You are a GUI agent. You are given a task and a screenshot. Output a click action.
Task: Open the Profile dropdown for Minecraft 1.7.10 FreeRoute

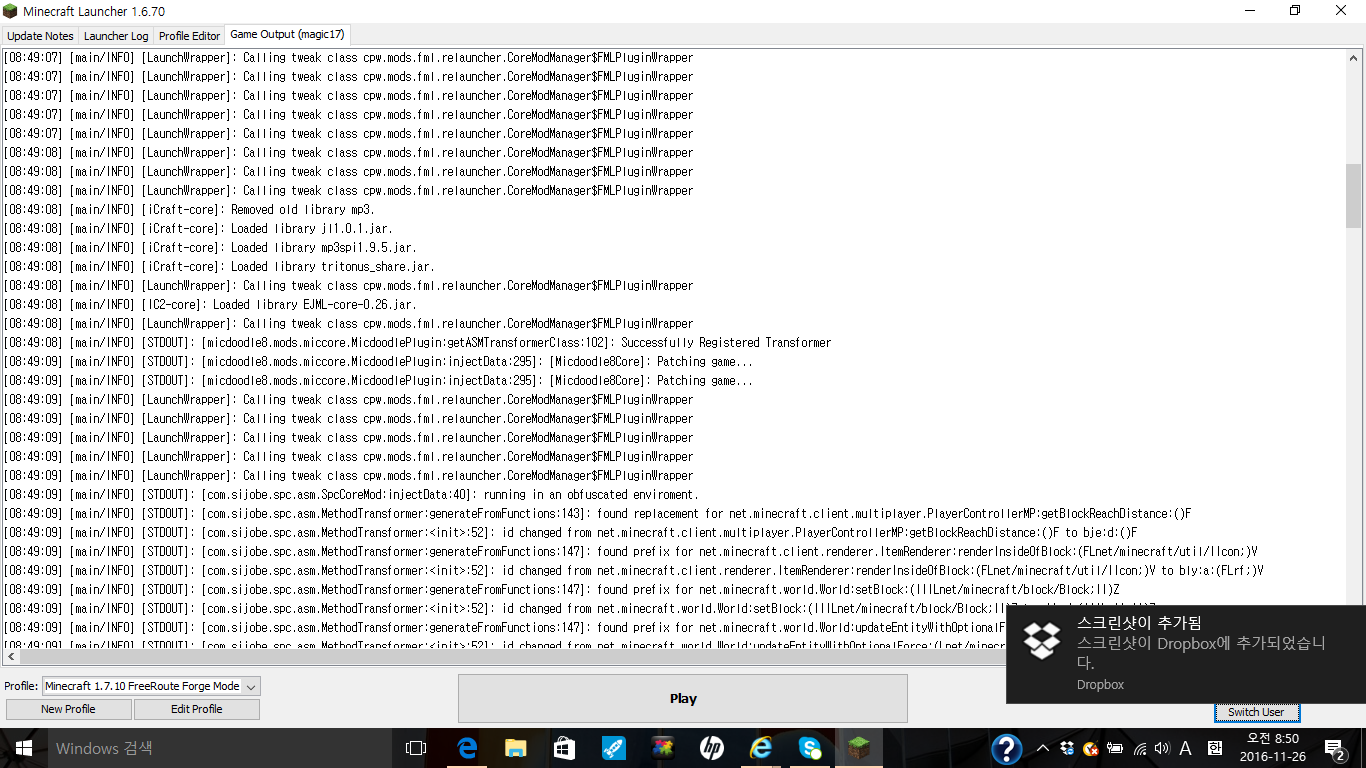151,686
